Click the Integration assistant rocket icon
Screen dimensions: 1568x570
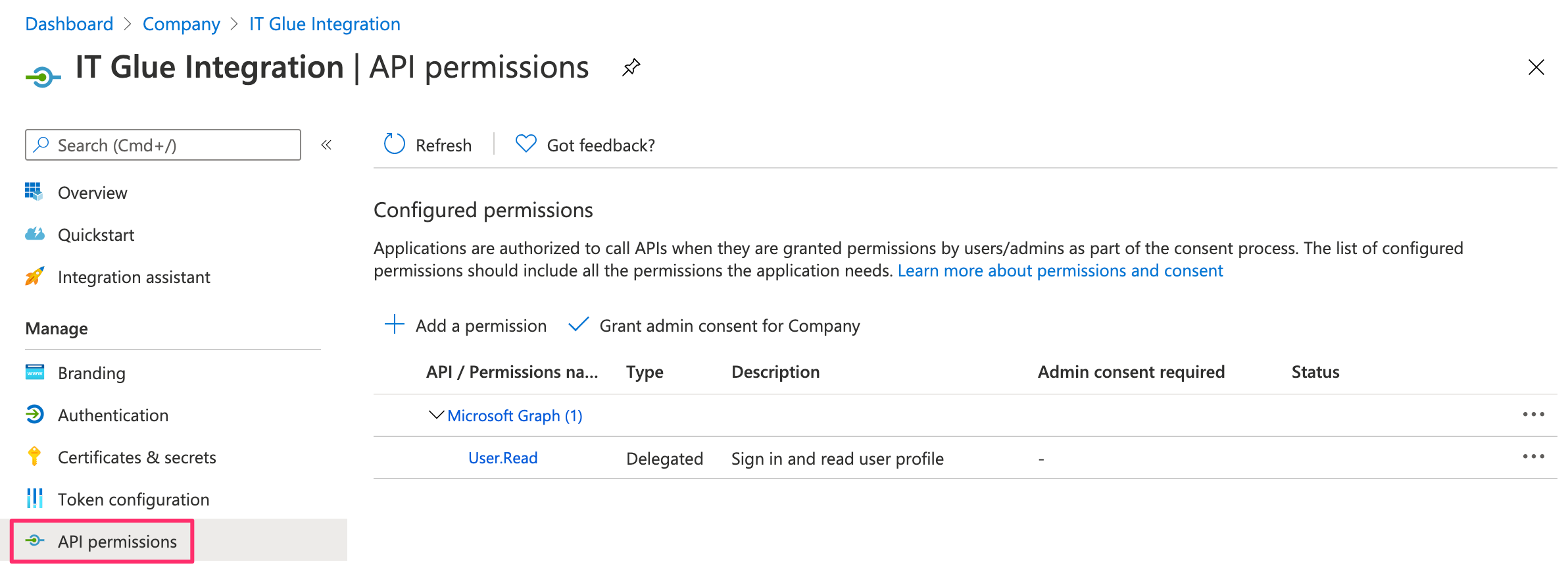pos(34,276)
